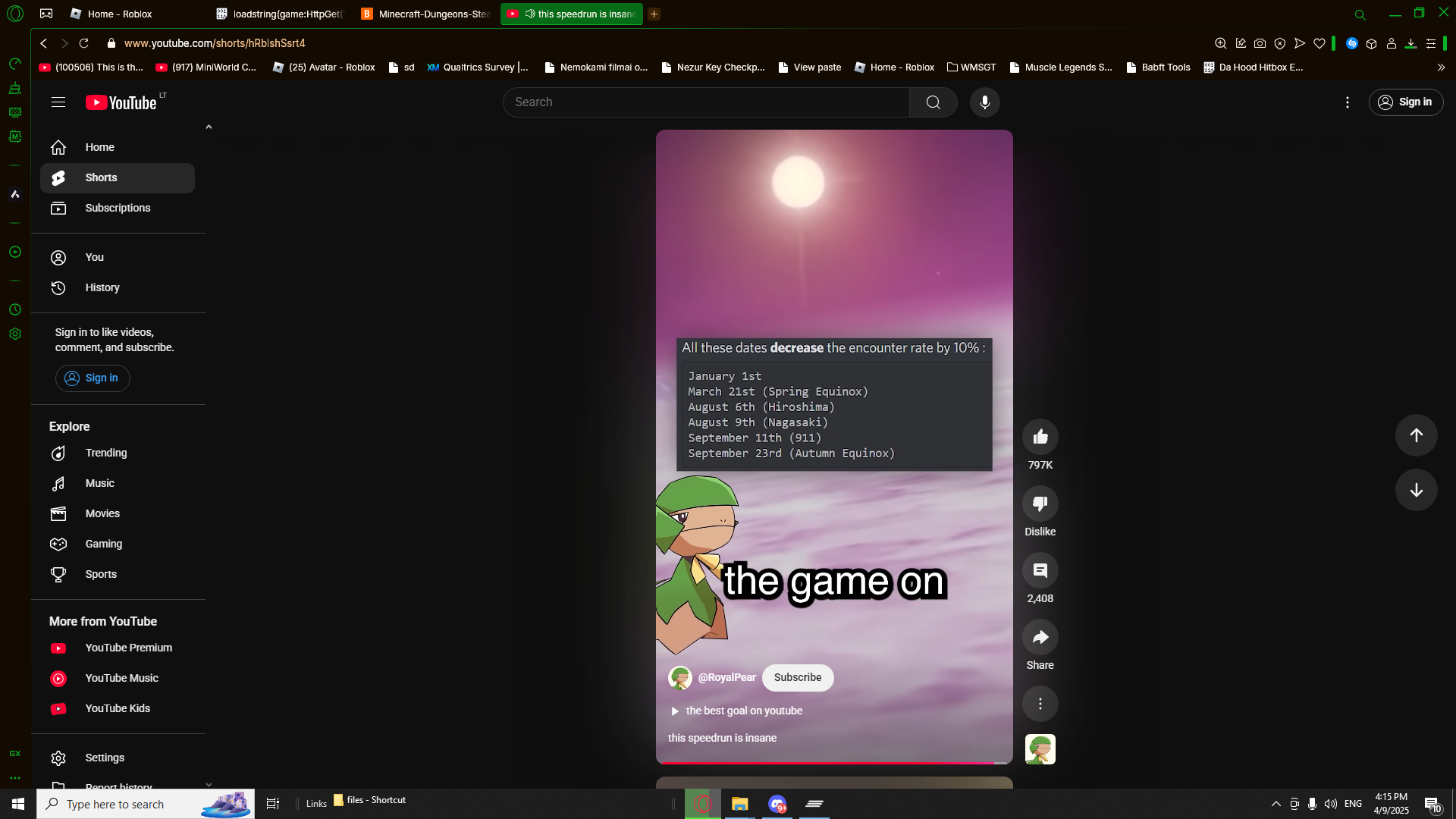Select the 'this speedrun is insane' tab

tap(572, 14)
